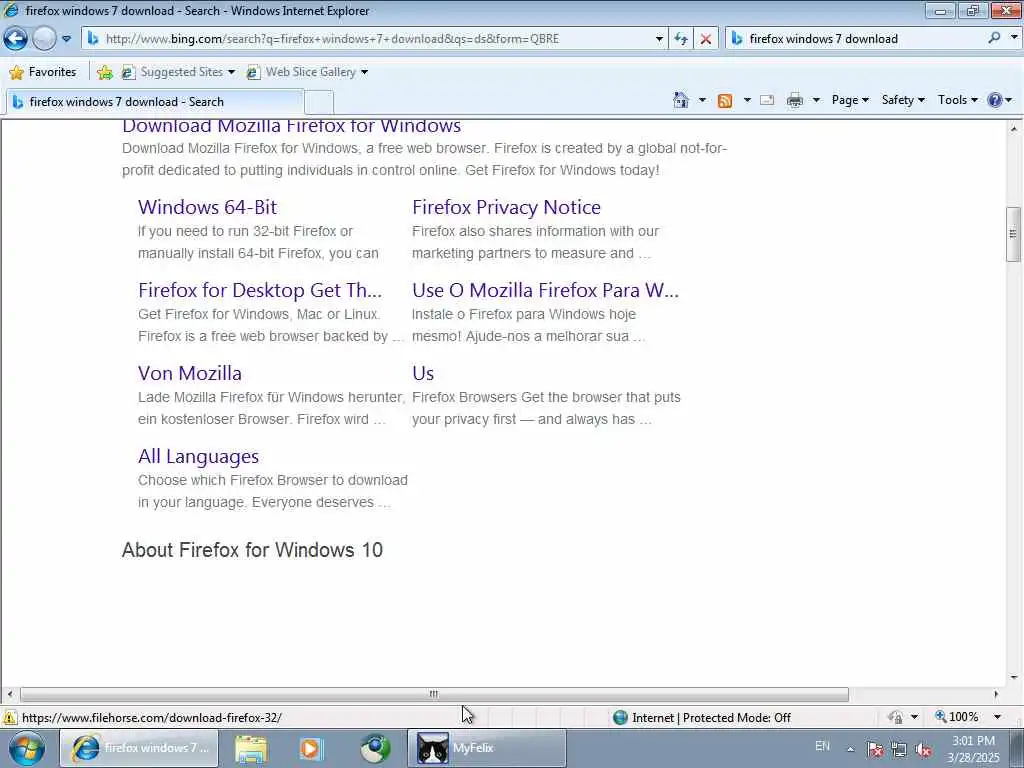Click the Action Center flag tray icon
The height and width of the screenshot is (768, 1024).
coord(875,750)
